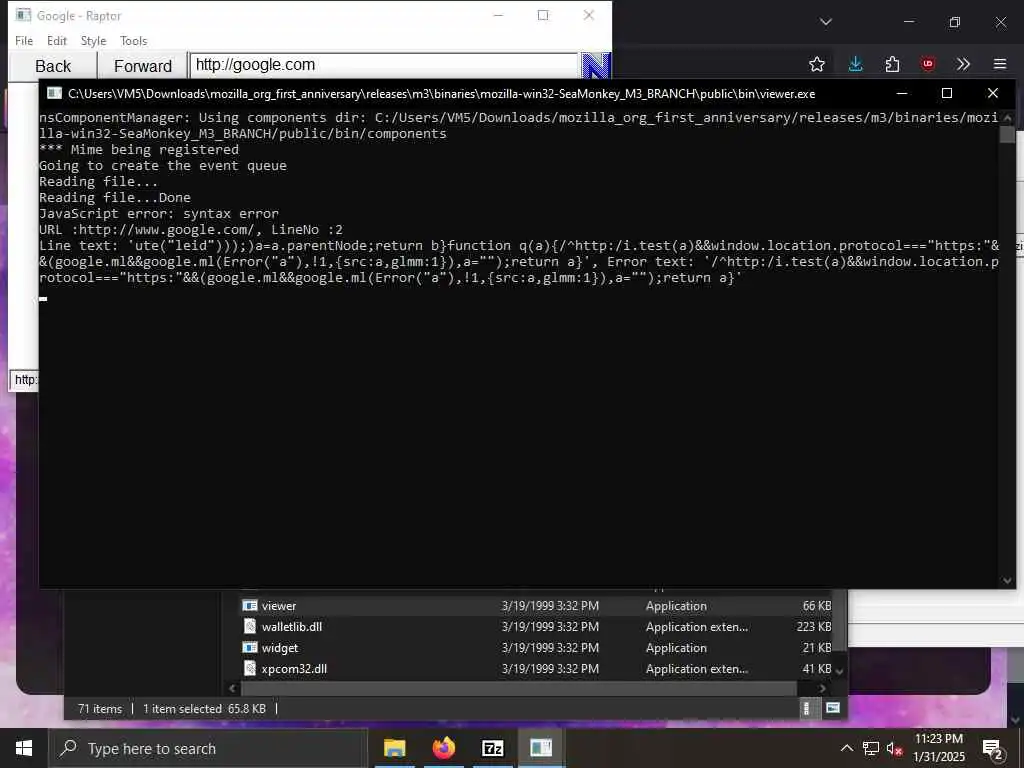Click the muted volume tray icon

click(x=895, y=748)
